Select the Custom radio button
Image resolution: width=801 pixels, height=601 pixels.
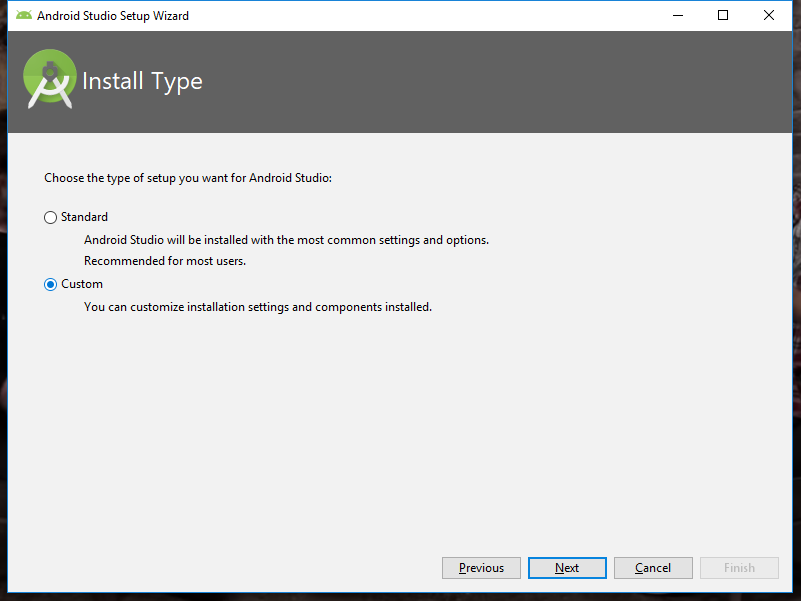[x=51, y=285]
